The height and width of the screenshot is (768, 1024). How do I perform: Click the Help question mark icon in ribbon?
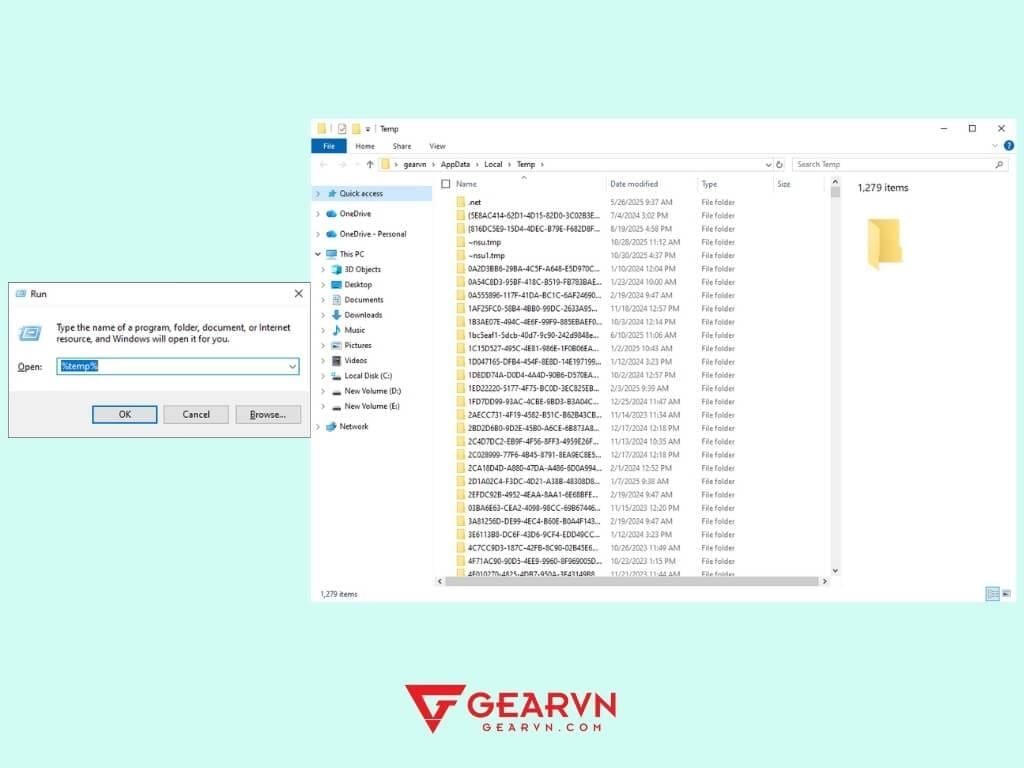coord(1008,145)
